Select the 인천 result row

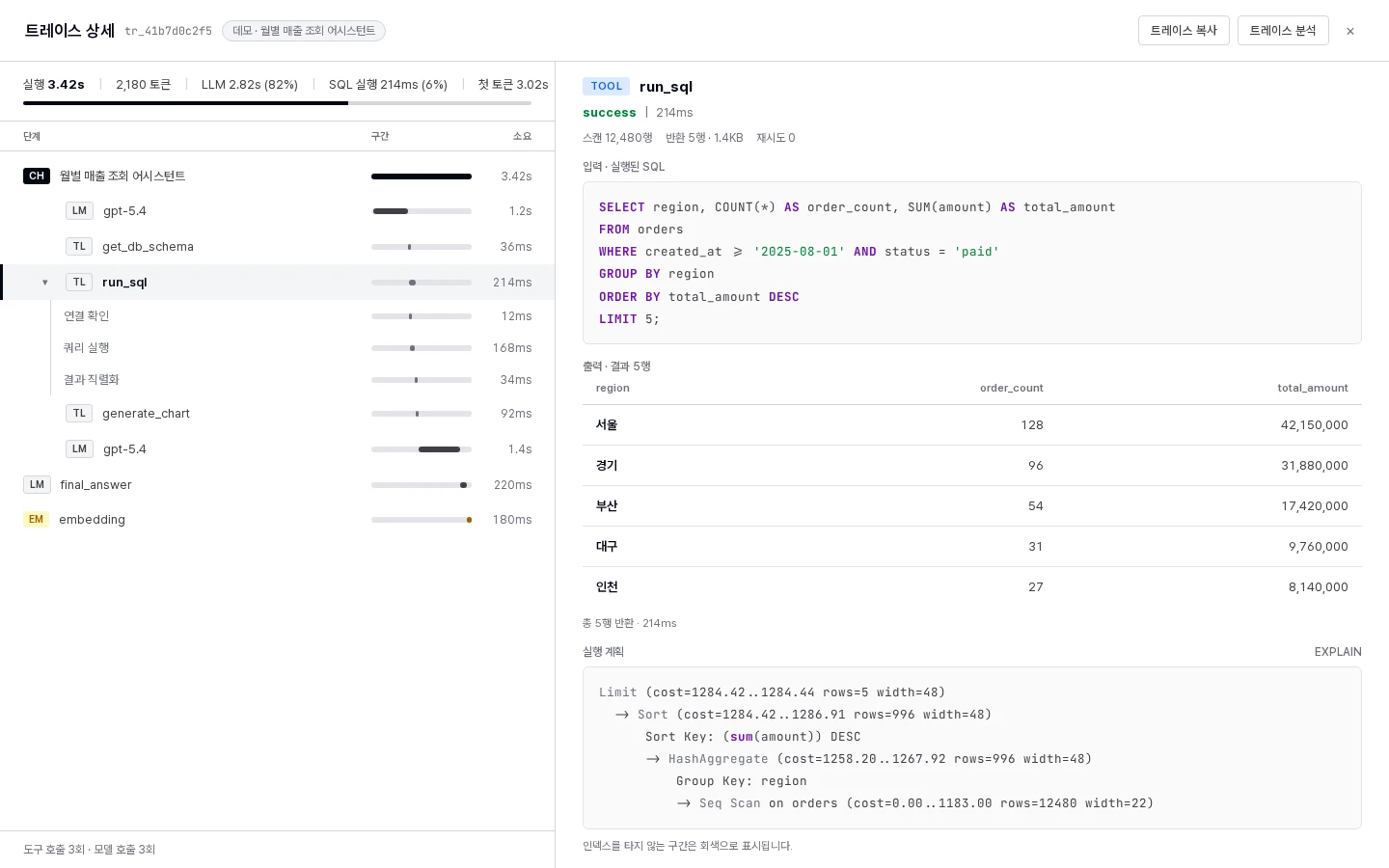pyautogui.click(x=972, y=587)
